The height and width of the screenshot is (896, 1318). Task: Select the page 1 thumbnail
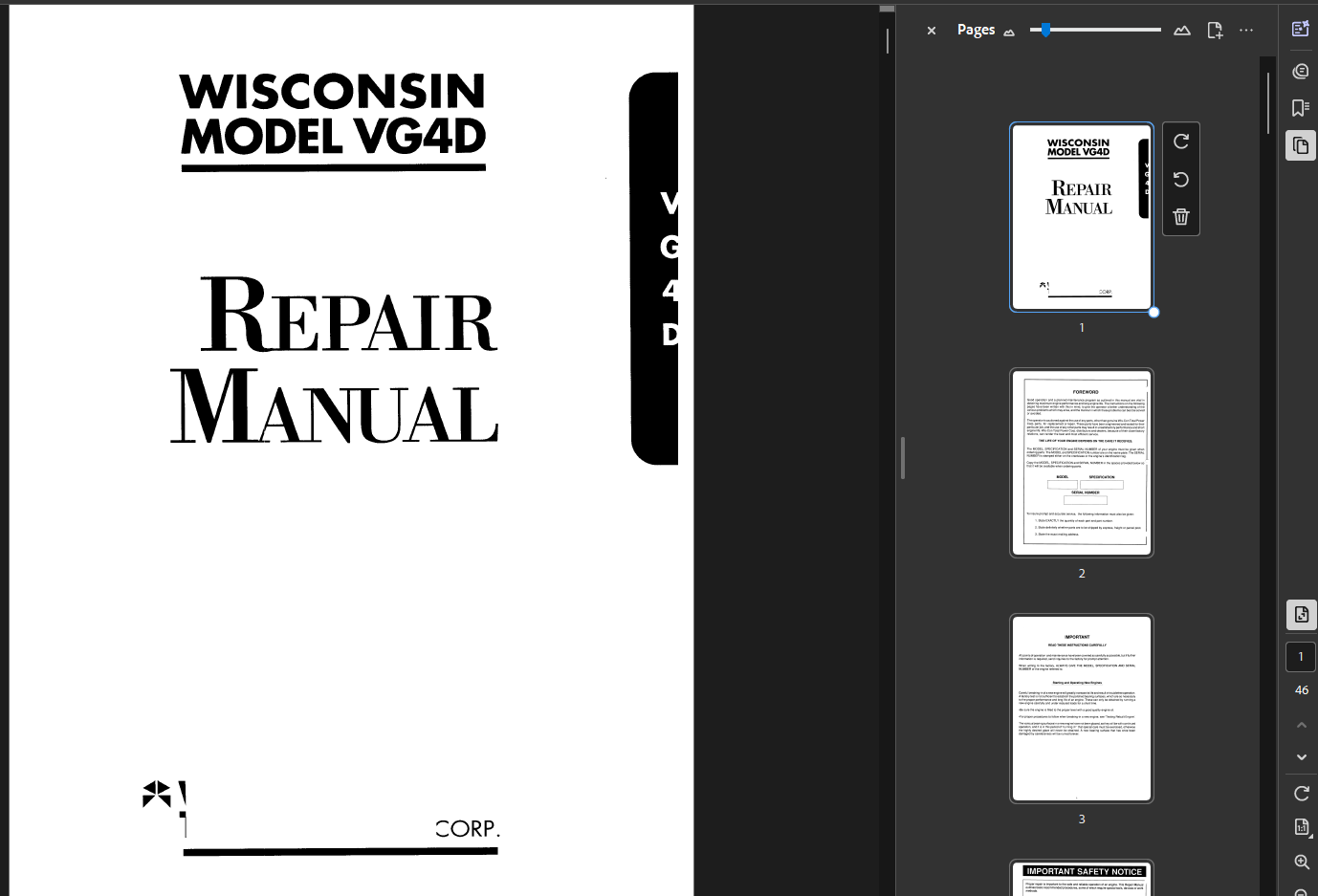pos(1082,217)
